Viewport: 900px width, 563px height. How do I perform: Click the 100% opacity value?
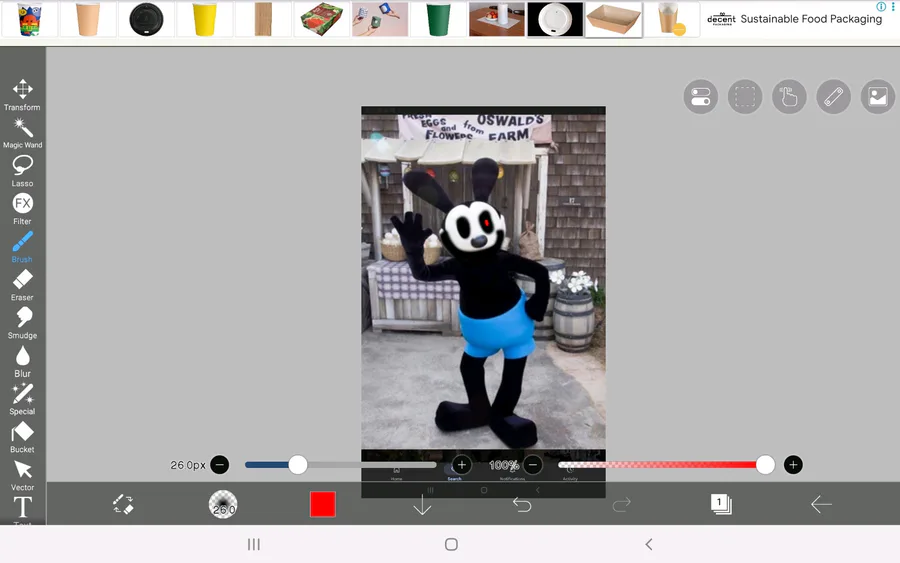[503, 465]
